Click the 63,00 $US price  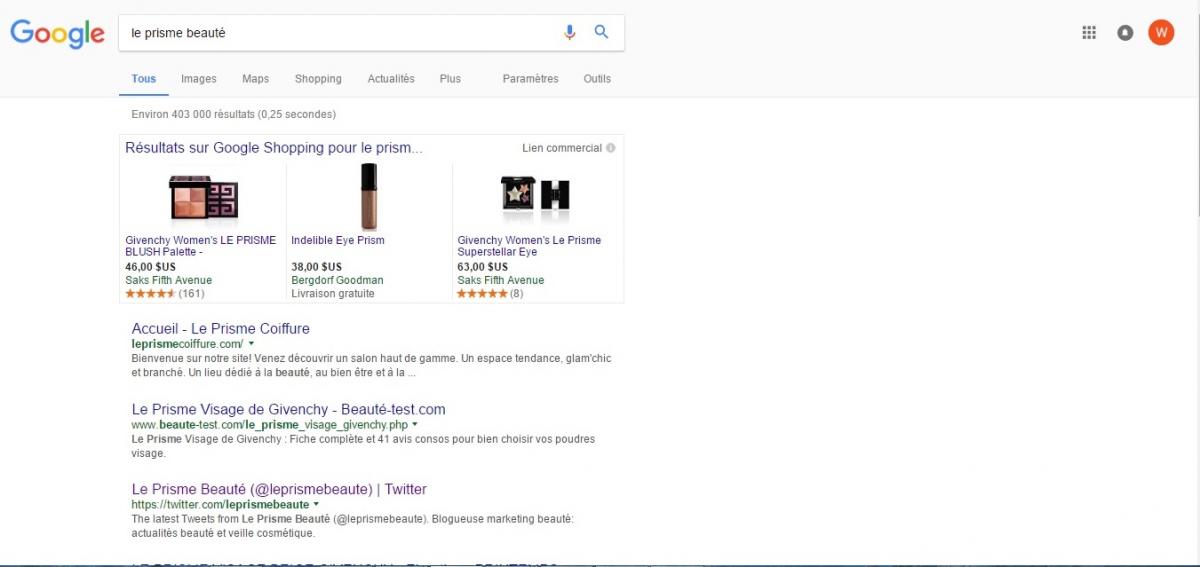tap(482, 267)
